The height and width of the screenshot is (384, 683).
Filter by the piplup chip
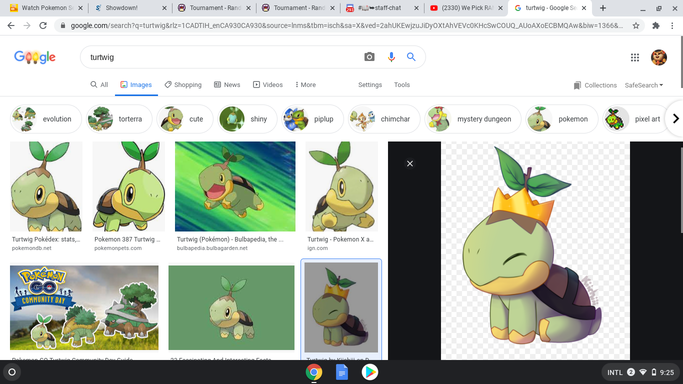point(312,119)
